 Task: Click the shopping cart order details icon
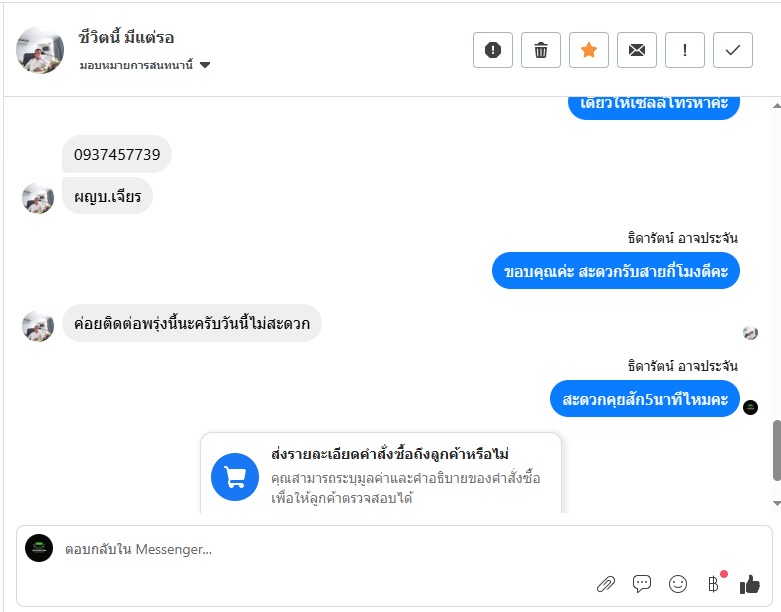(235, 477)
